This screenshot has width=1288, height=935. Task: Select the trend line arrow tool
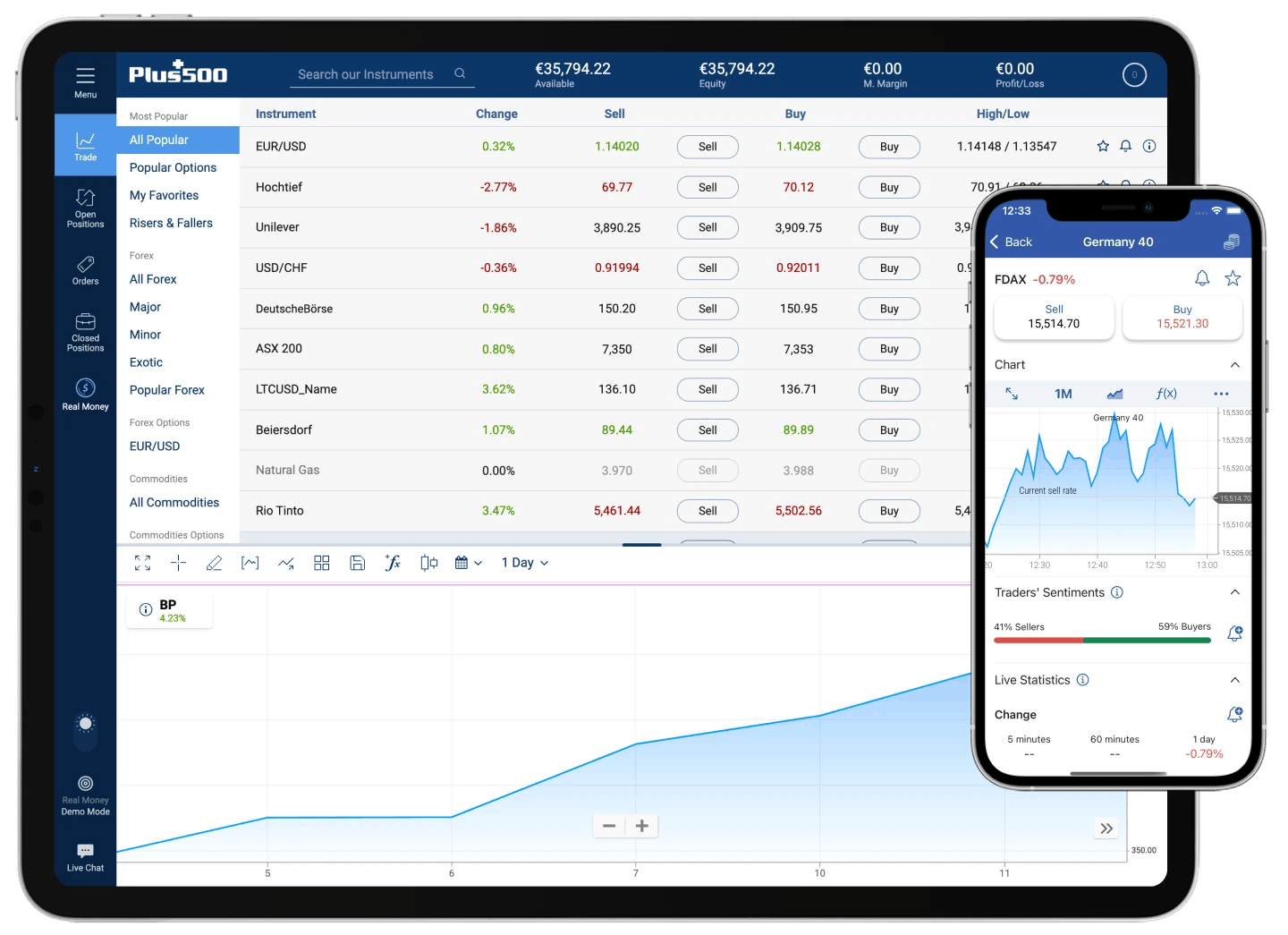coord(285,563)
